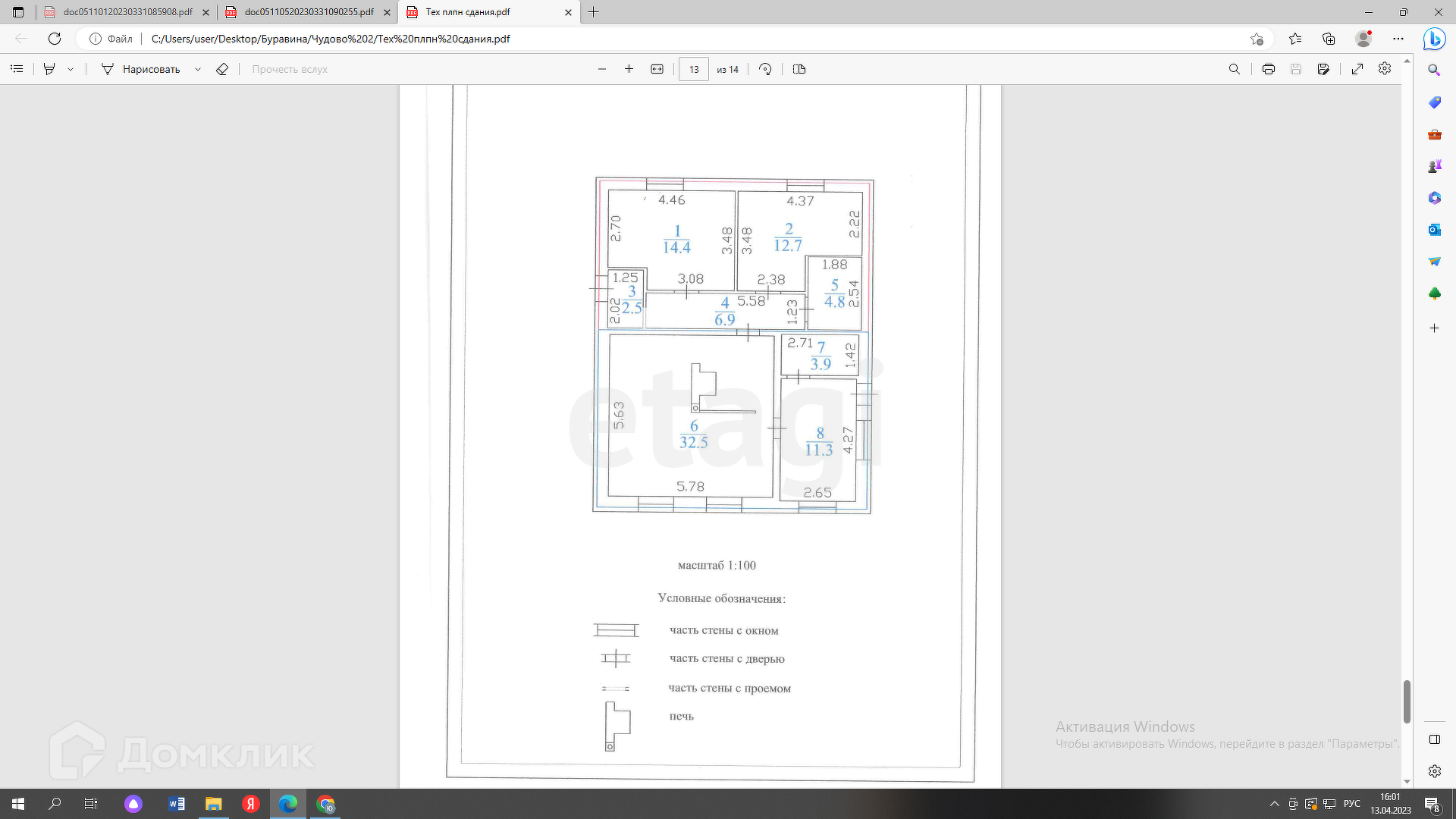This screenshot has width=1456, height=819.
Task: Open the browser Settings and more menu
Action: coord(1398,39)
